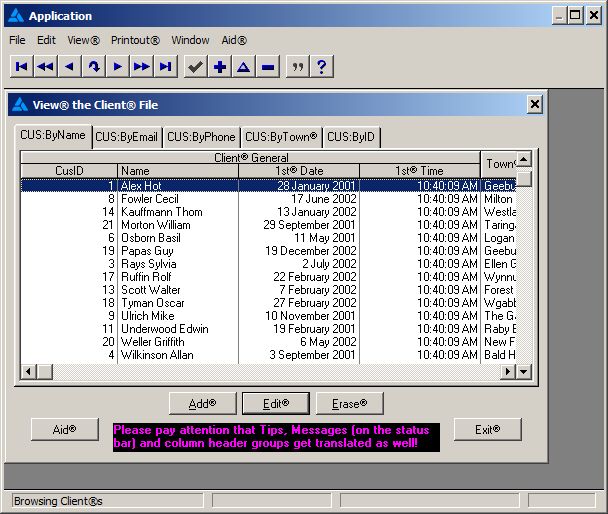Click the 1st® Date column header
The width and height of the screenshot is (608, 514).
(x=299, y=171)
